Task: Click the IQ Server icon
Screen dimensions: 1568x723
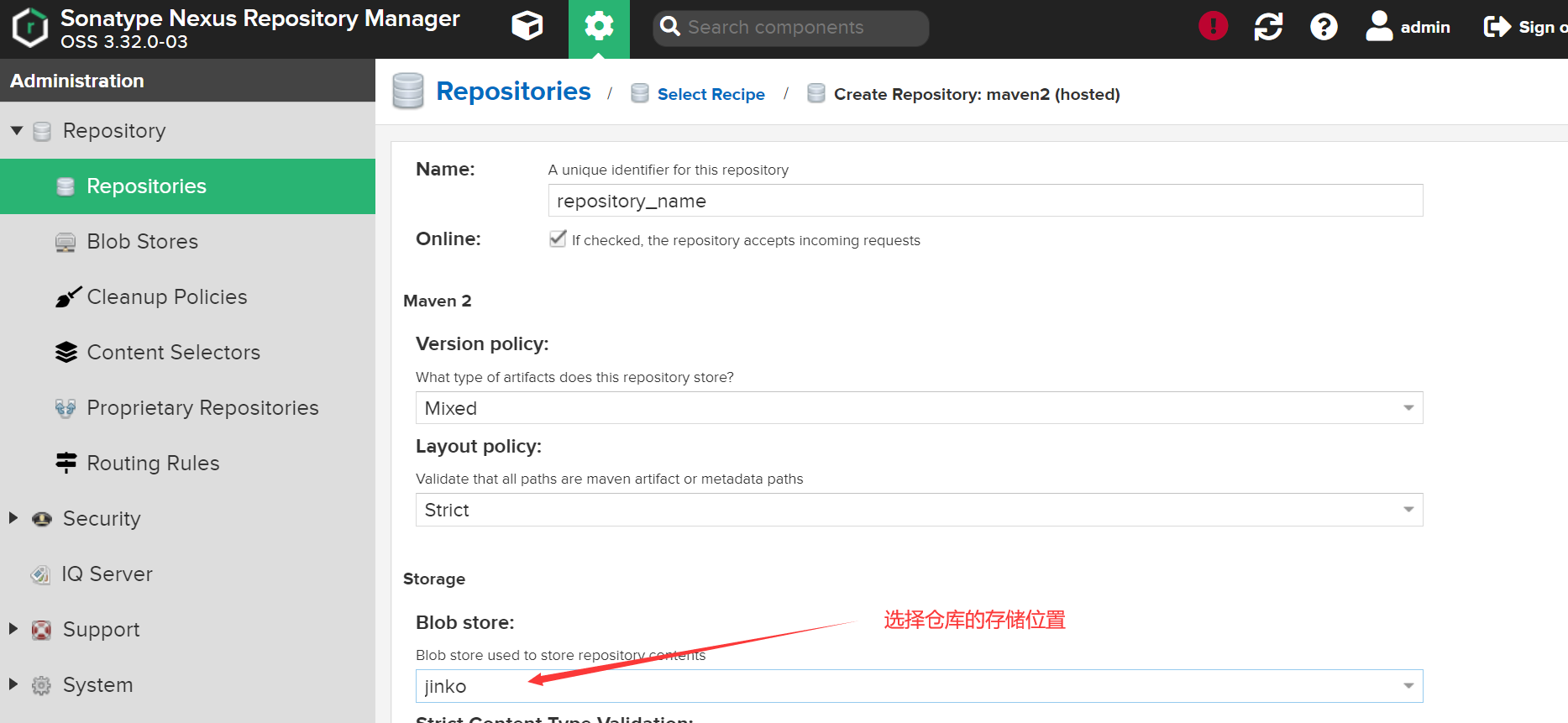Action: point(40,574)
